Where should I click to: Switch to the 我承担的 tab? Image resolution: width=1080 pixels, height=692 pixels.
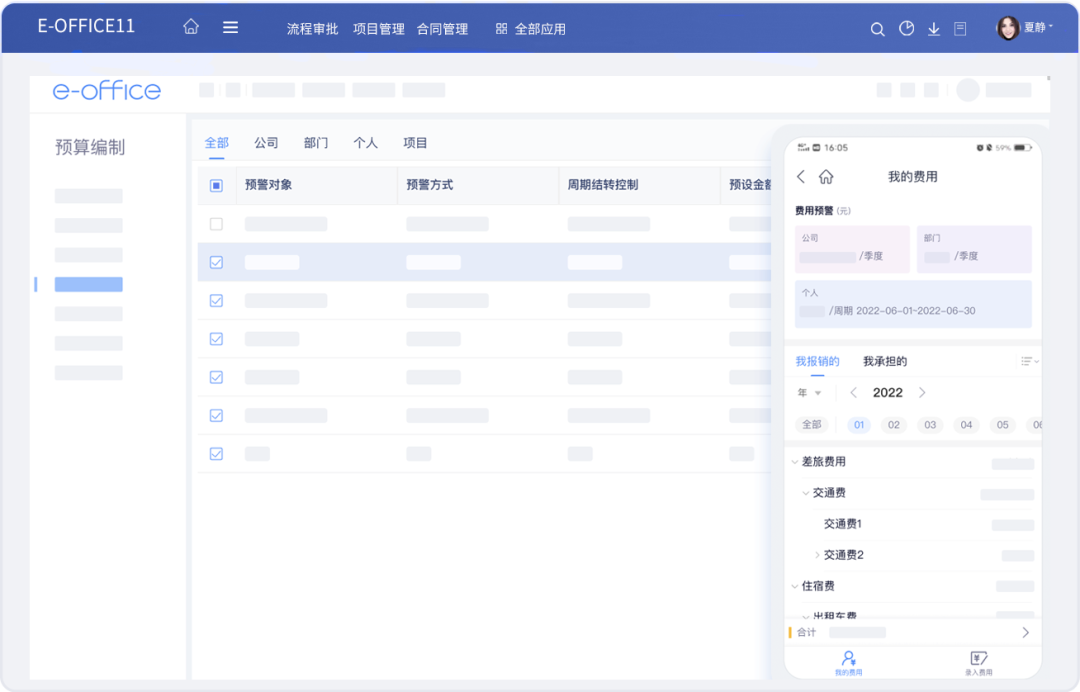tap(885, 361)
